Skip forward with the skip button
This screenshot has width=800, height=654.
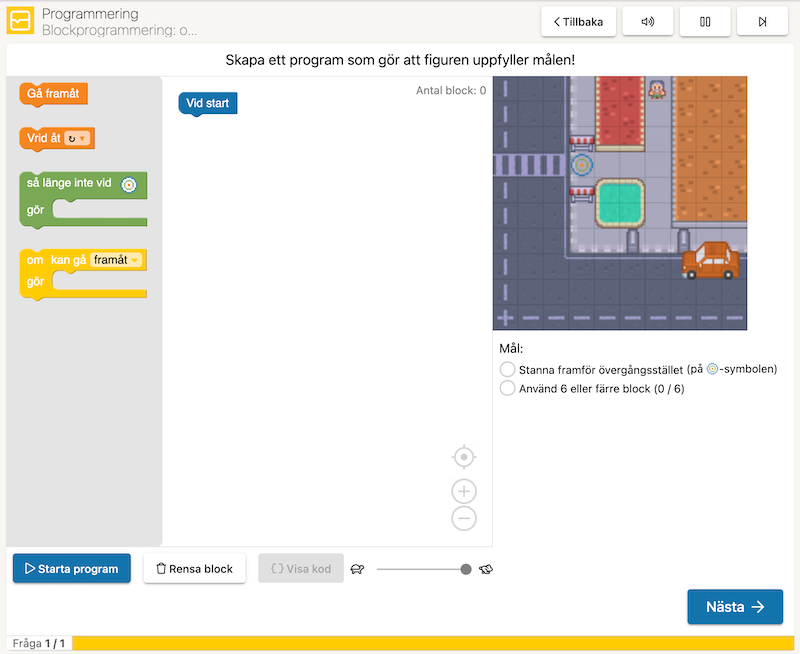click(762, 21)
